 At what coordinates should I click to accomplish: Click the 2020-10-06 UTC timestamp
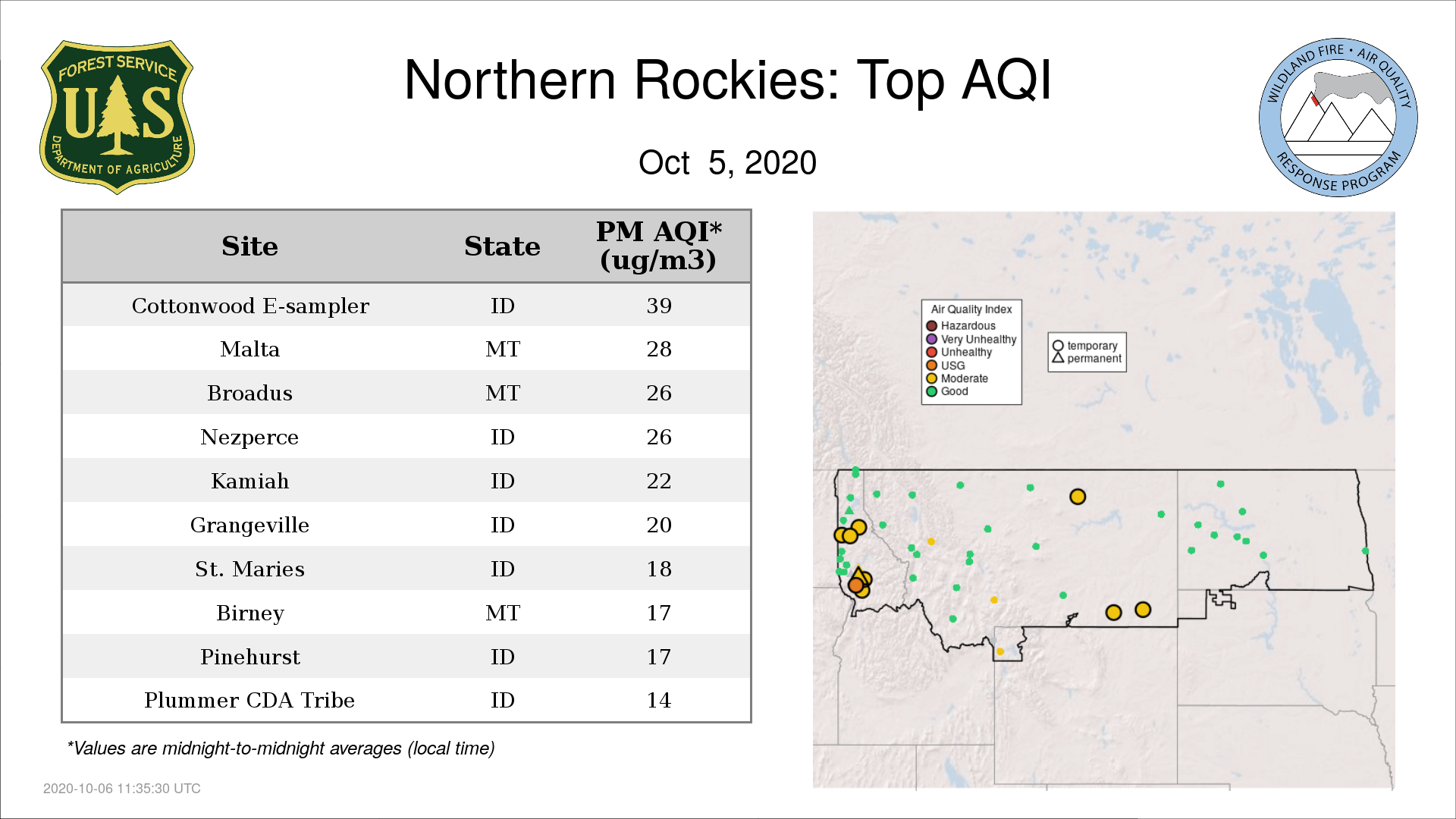[122, 789]
